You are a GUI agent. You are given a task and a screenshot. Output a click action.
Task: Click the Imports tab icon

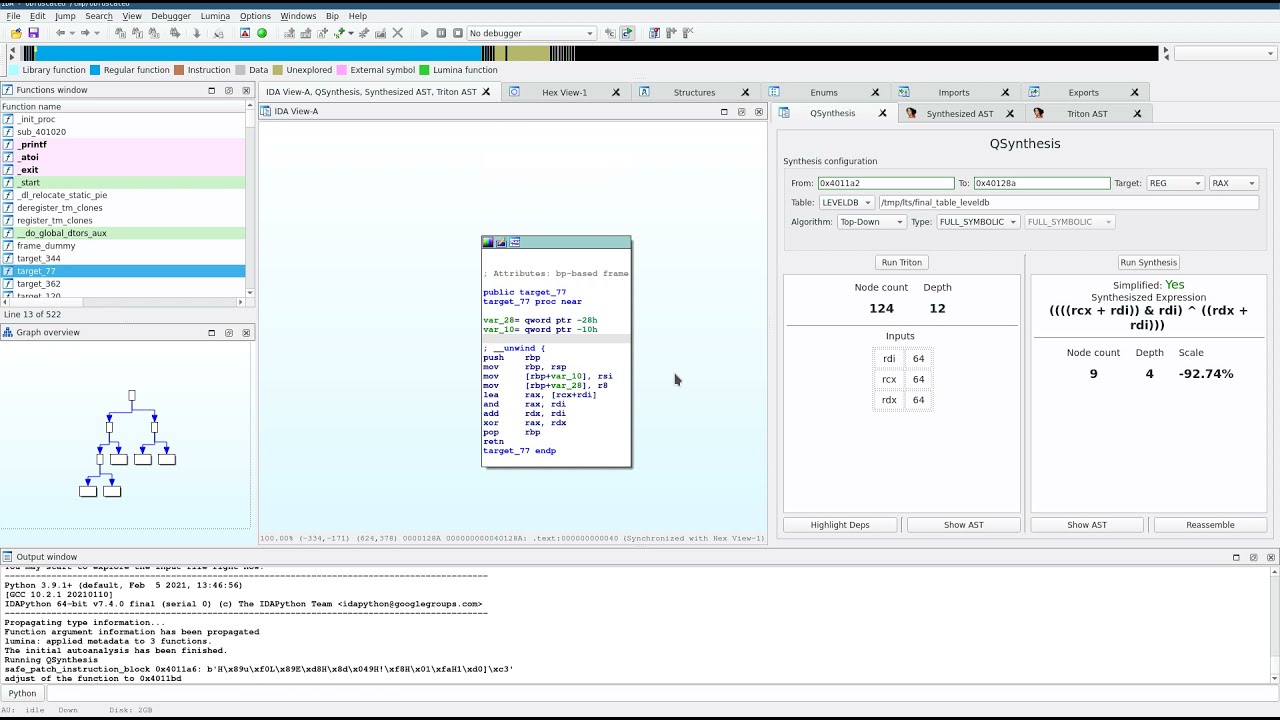[x=904, y=92]
